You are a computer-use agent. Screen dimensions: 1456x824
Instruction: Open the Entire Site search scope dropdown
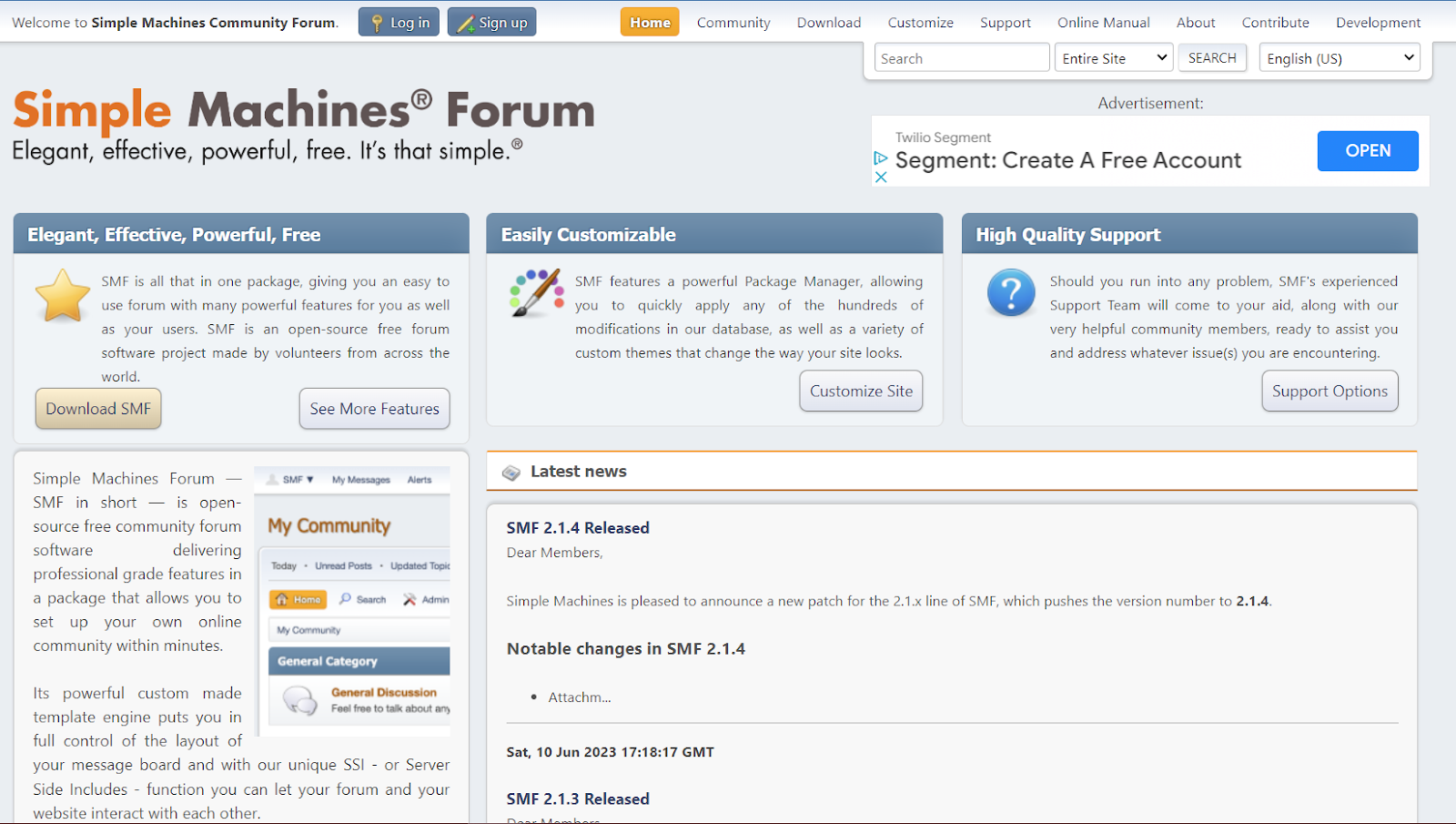1112,57
